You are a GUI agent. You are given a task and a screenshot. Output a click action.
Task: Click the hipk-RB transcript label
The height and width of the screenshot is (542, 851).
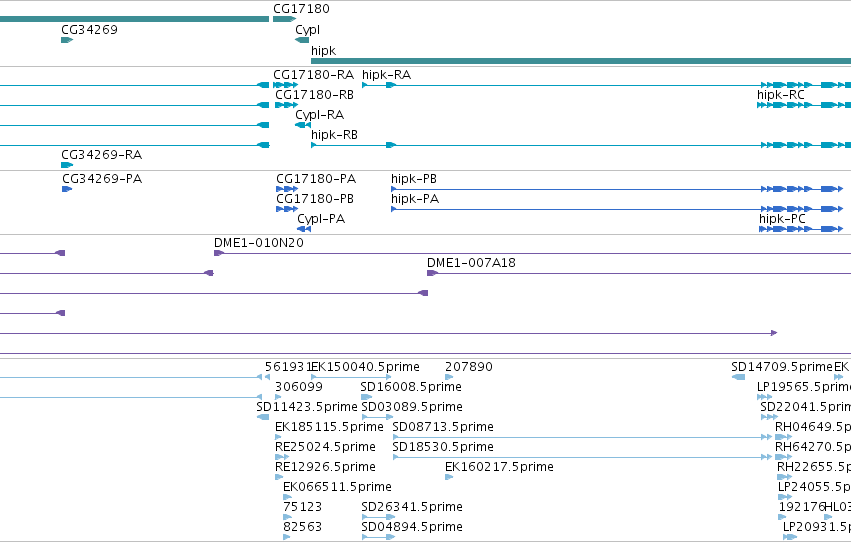334,135
